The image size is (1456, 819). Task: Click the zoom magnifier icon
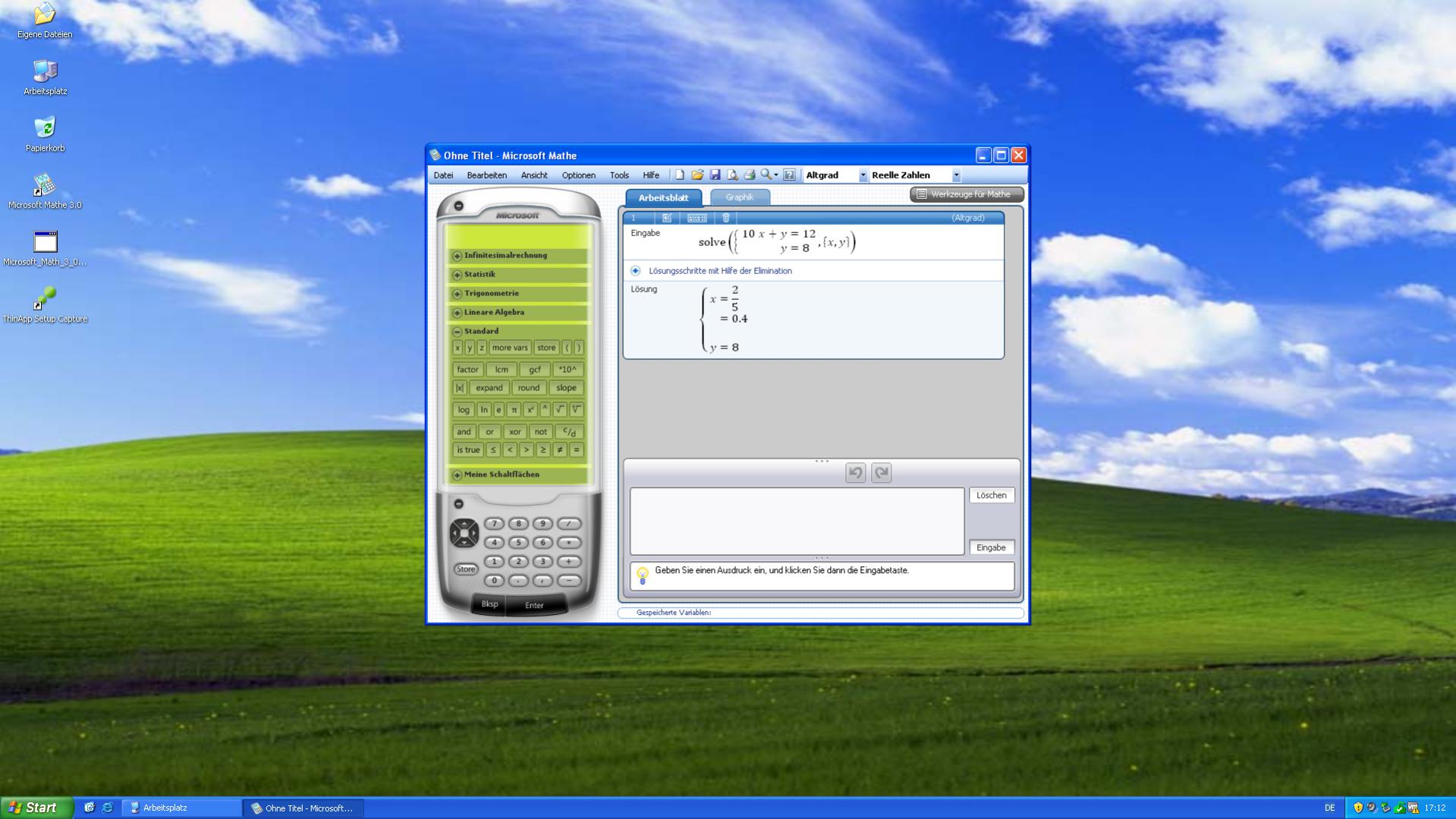tap(766, 175)
